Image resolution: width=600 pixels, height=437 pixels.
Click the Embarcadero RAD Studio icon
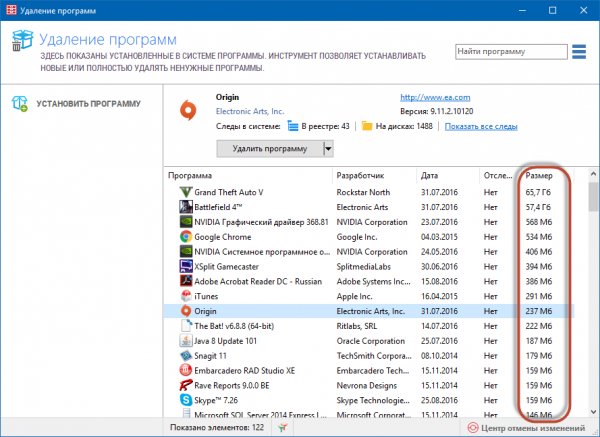186,370
